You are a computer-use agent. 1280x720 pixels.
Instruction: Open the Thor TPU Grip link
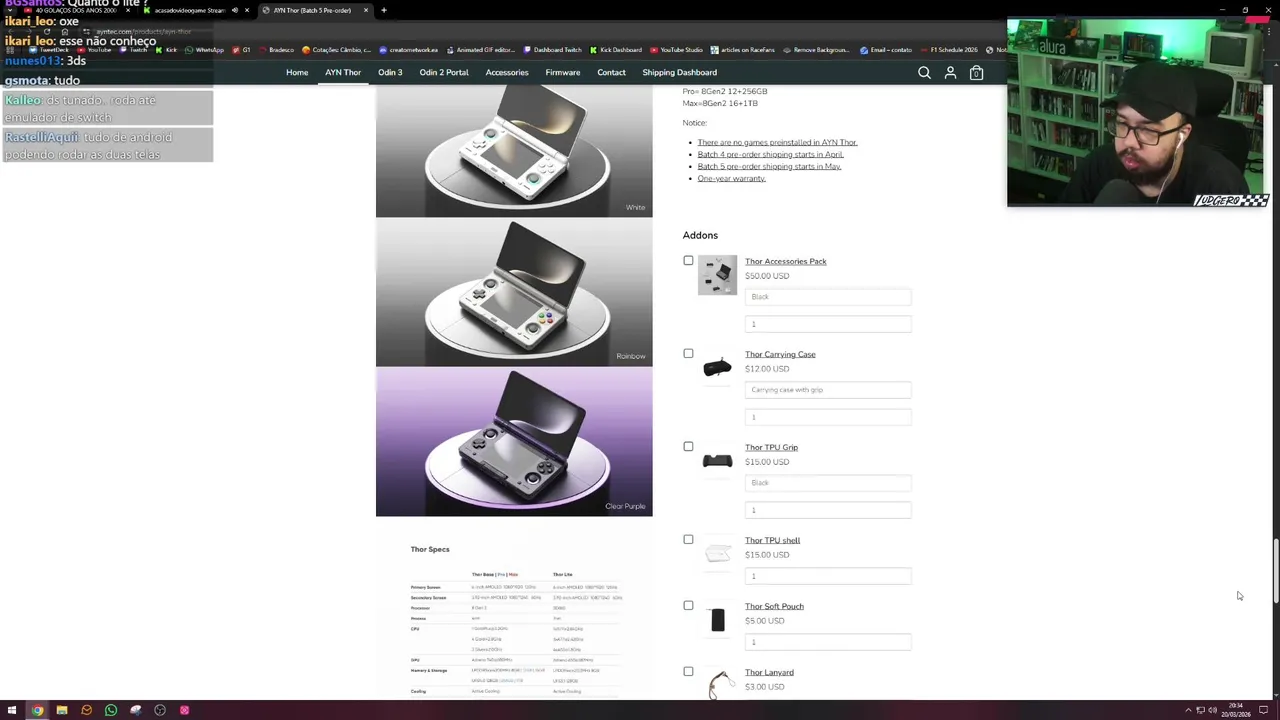771,447
